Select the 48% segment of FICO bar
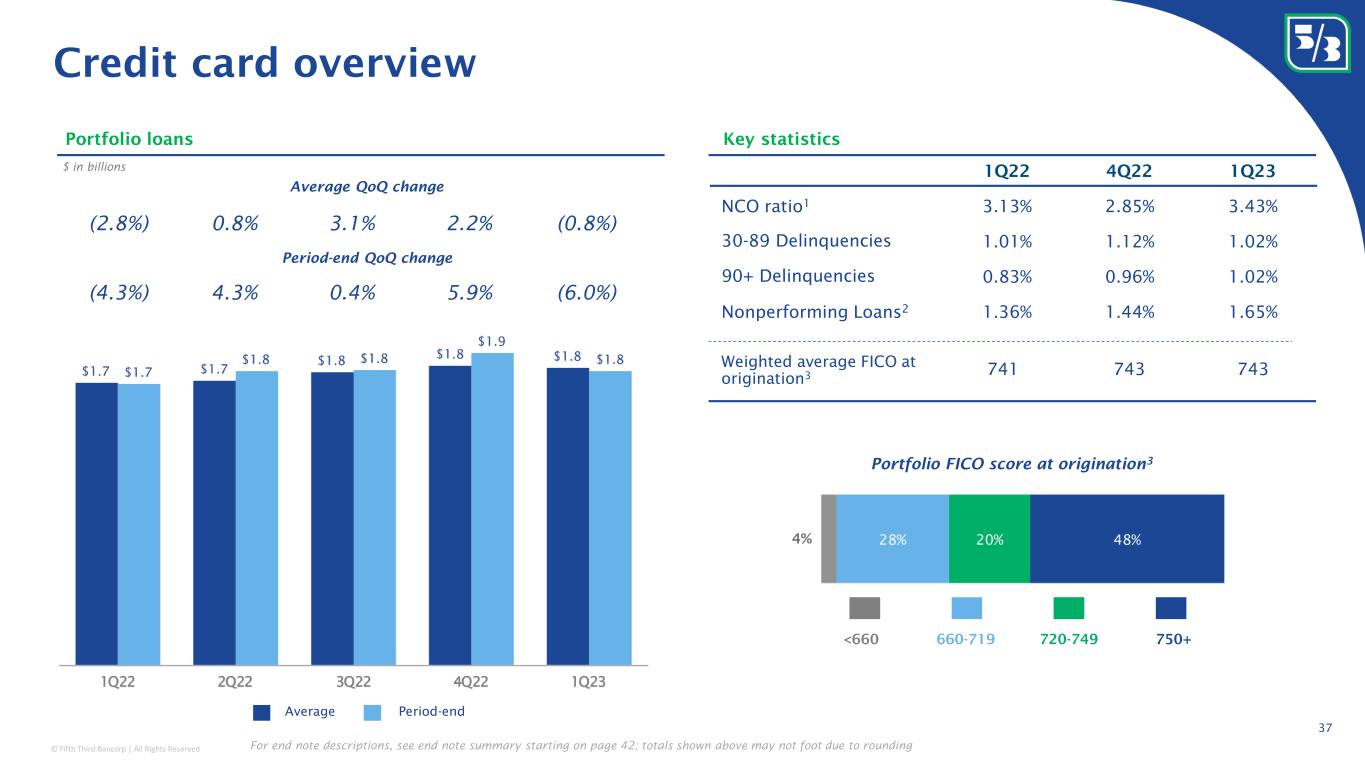 pos(1127,538)
